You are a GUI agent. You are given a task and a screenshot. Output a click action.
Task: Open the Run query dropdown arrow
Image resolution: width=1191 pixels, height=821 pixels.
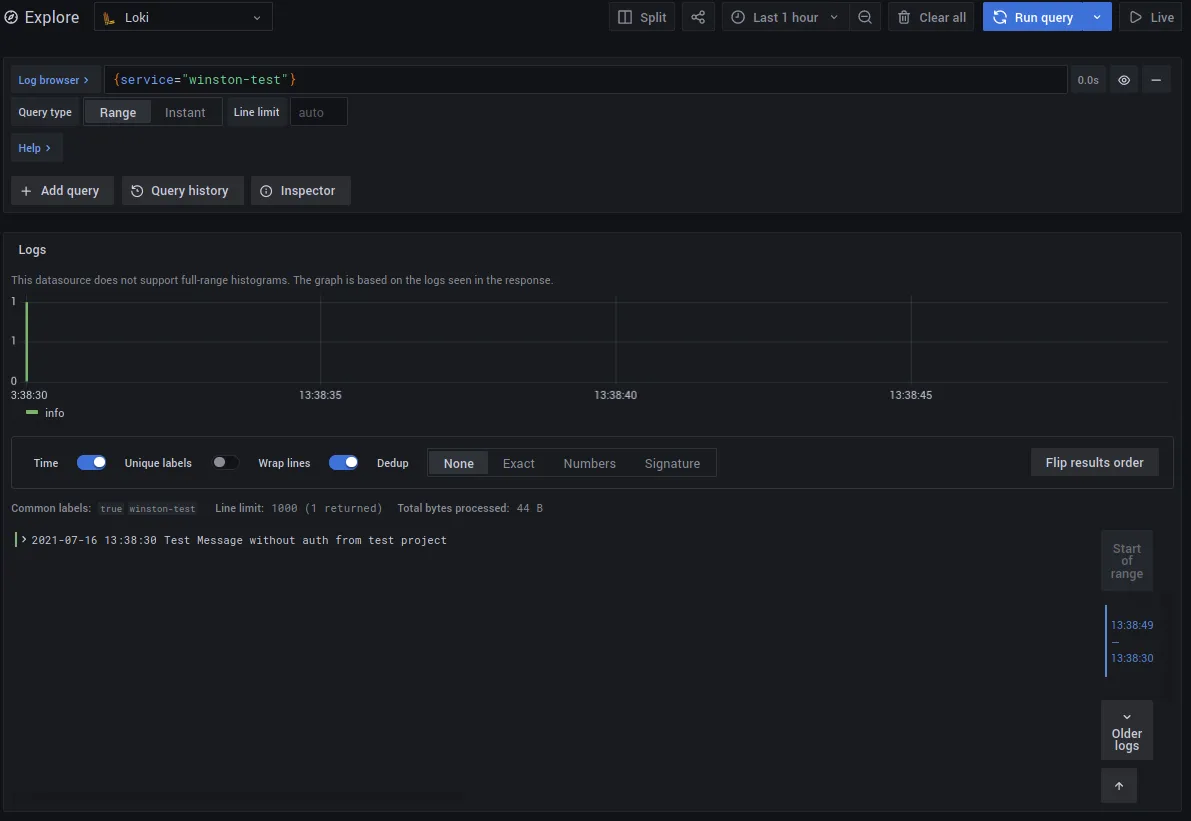1096,16
